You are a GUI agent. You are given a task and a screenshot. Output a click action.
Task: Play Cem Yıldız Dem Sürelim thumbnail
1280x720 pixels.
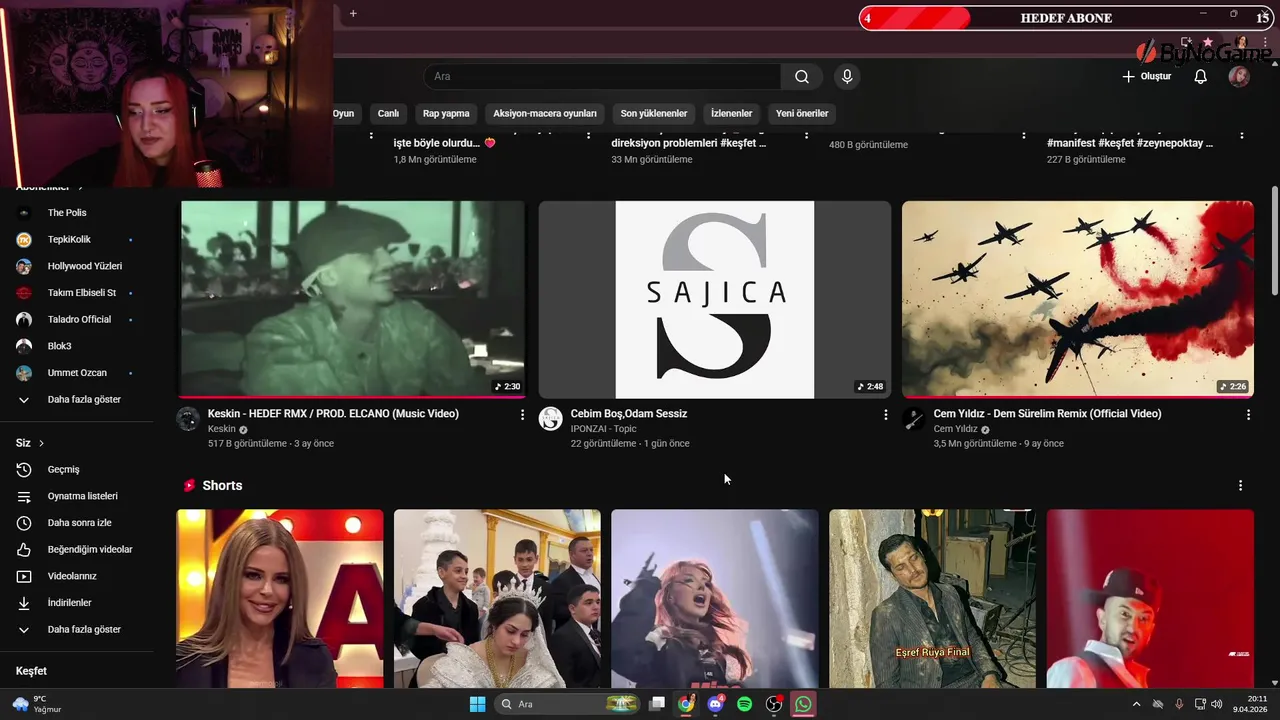[1077, 299]
